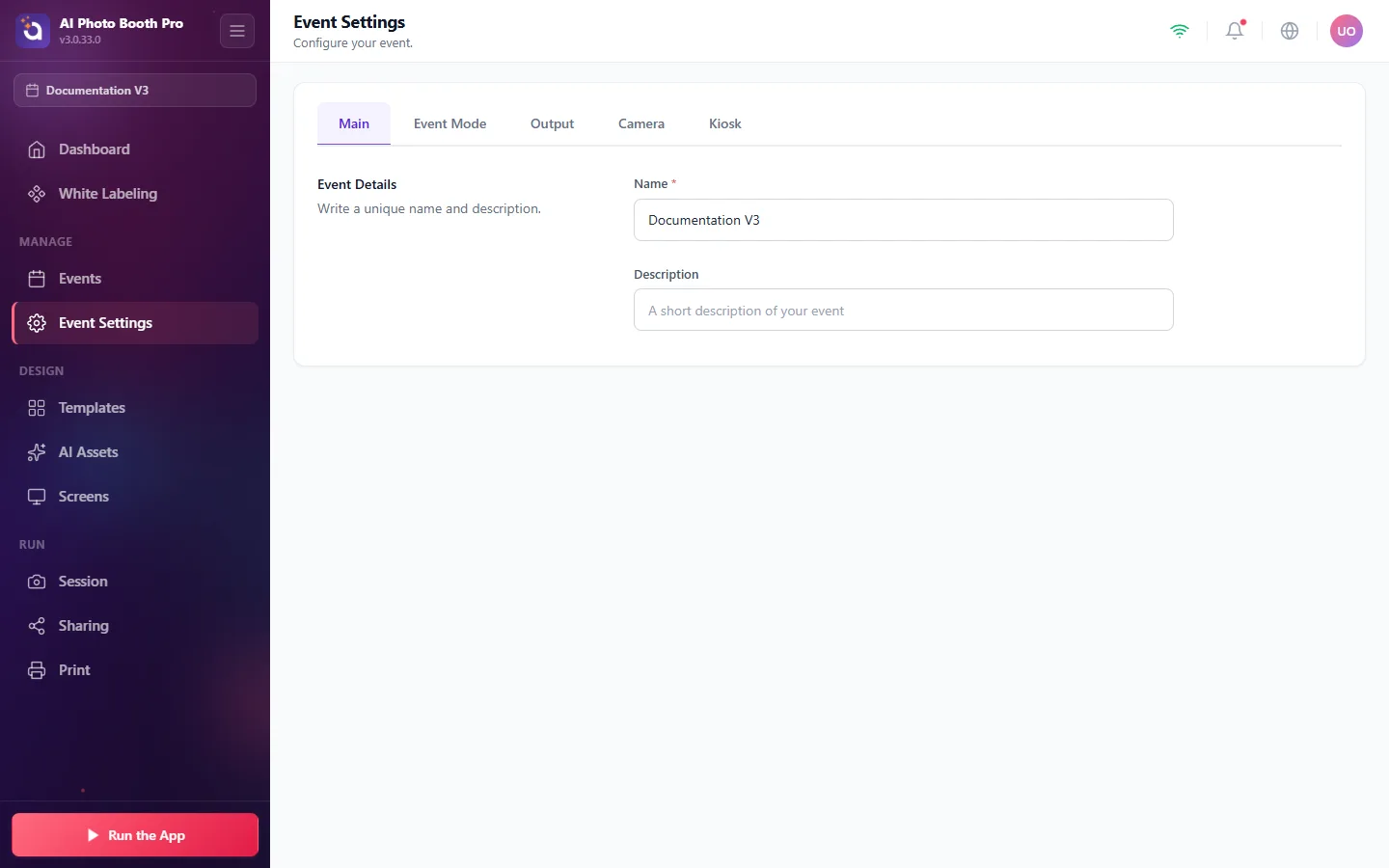Check the green Wi-Fi connection status icon
The height and width of the screenshot is (868, 1389).
(1179, 31)
